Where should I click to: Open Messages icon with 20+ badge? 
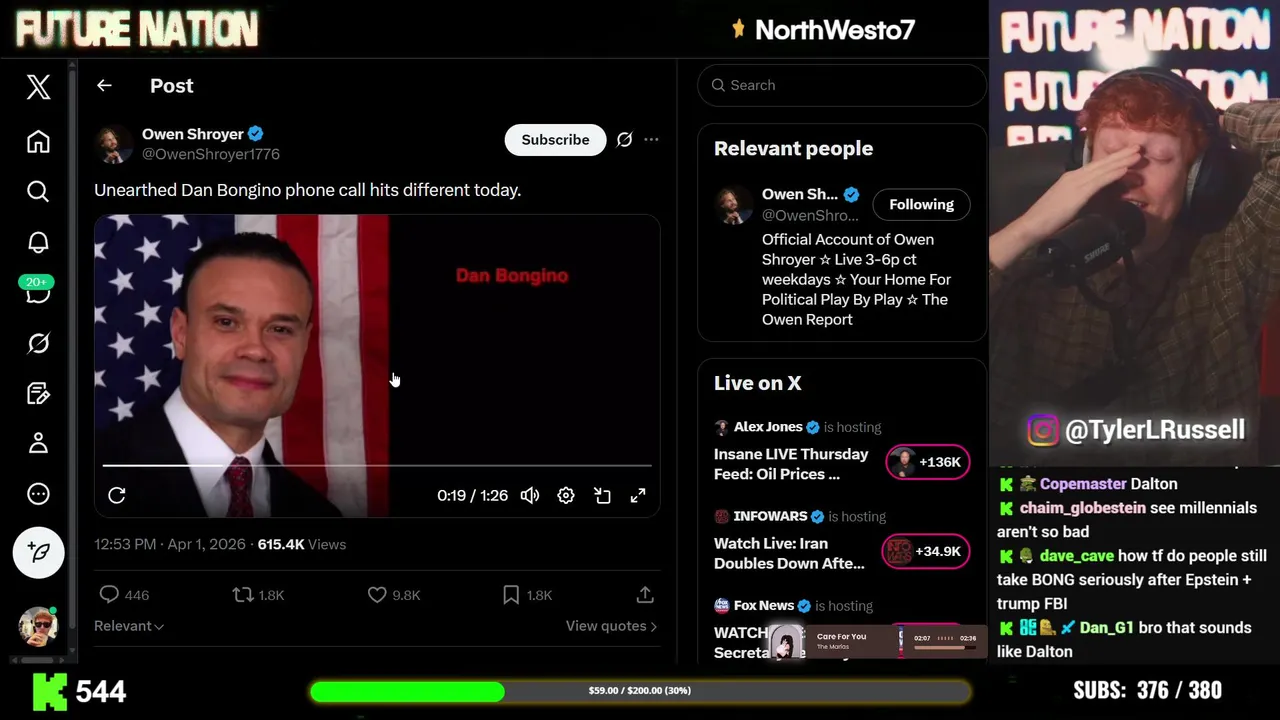(x=38, y=292)
